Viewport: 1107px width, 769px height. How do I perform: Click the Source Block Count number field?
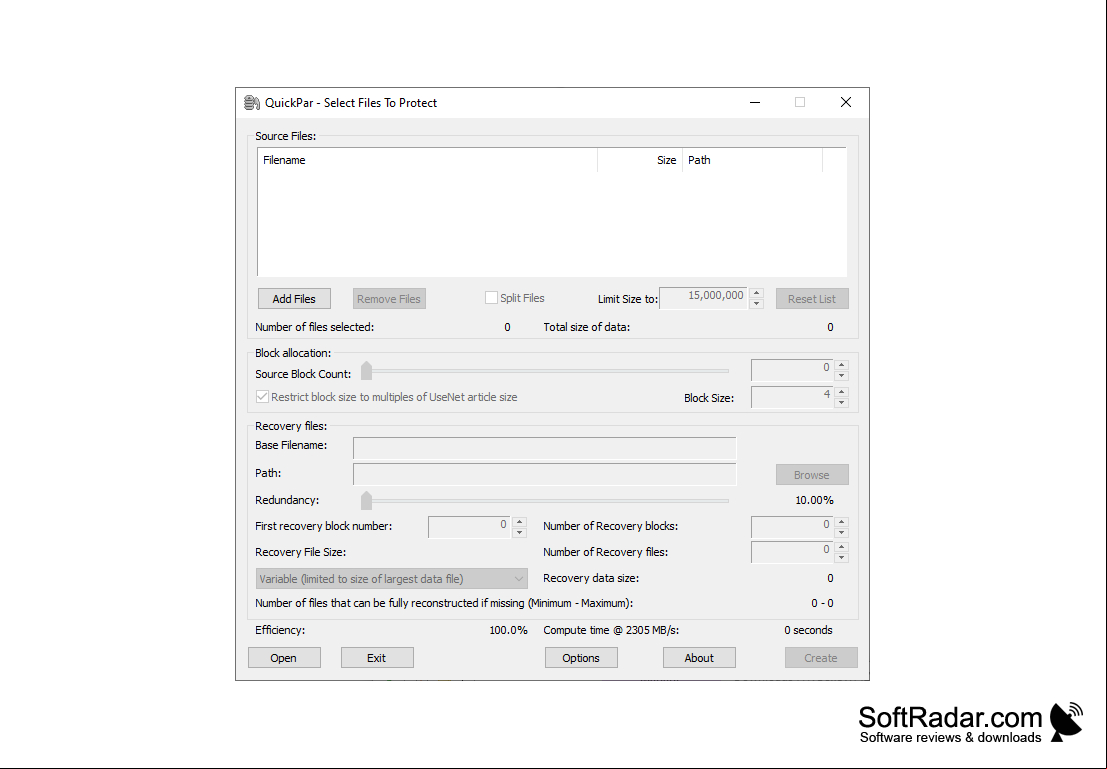tap(792, 369)
